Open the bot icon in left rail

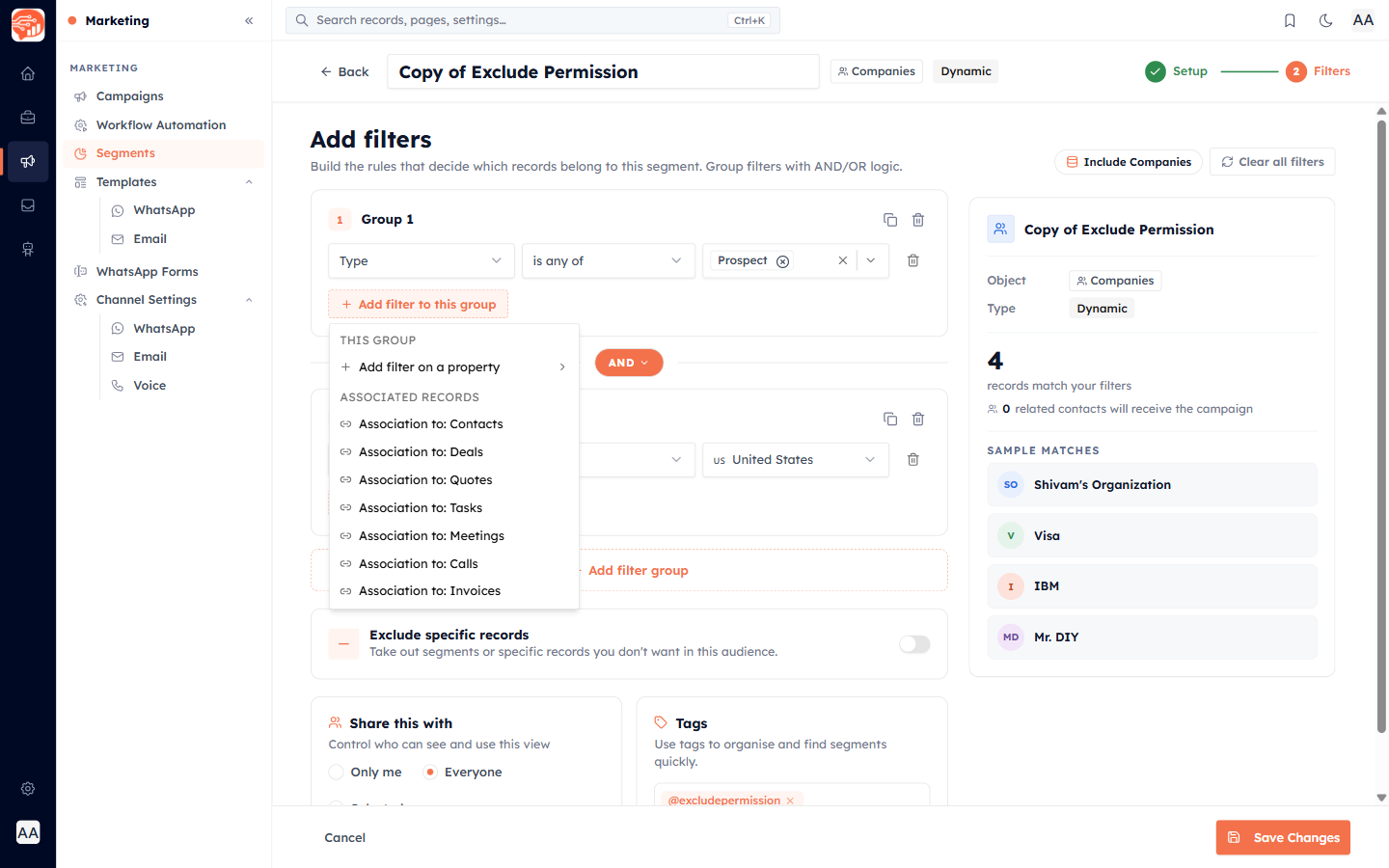click(28, 249)
